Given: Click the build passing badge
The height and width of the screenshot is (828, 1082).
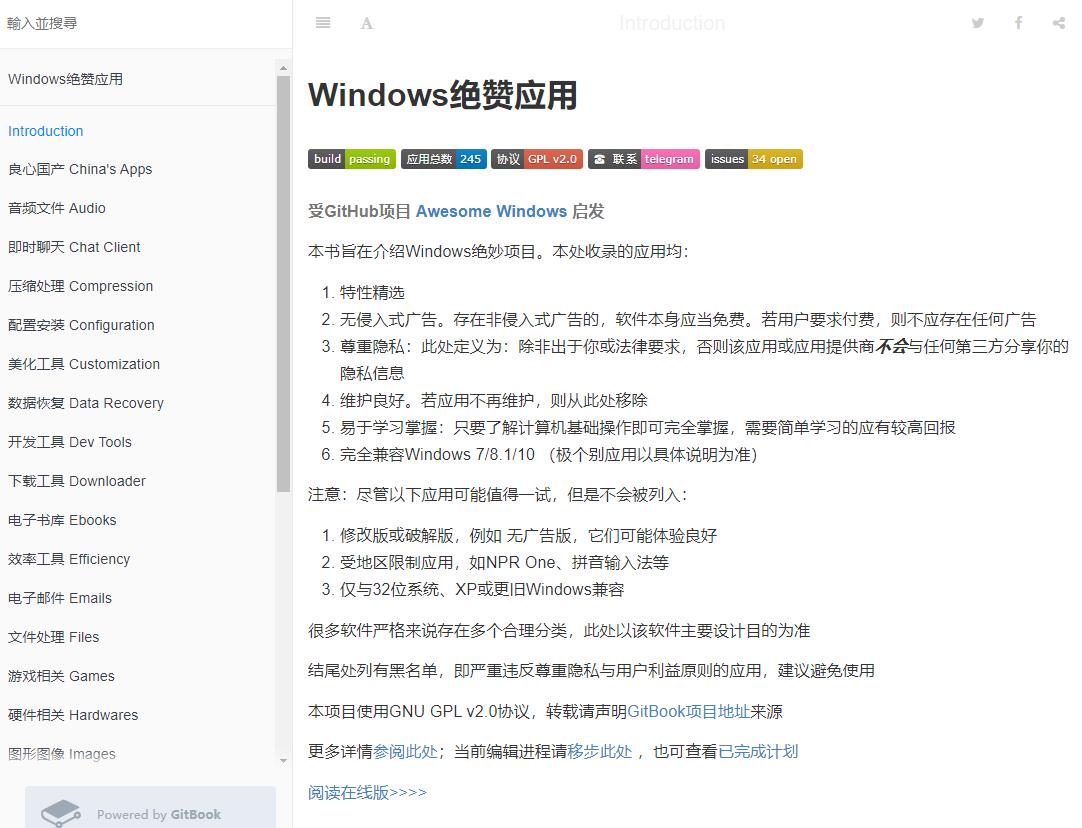Looking at the screenshot, I should [351, 159].
